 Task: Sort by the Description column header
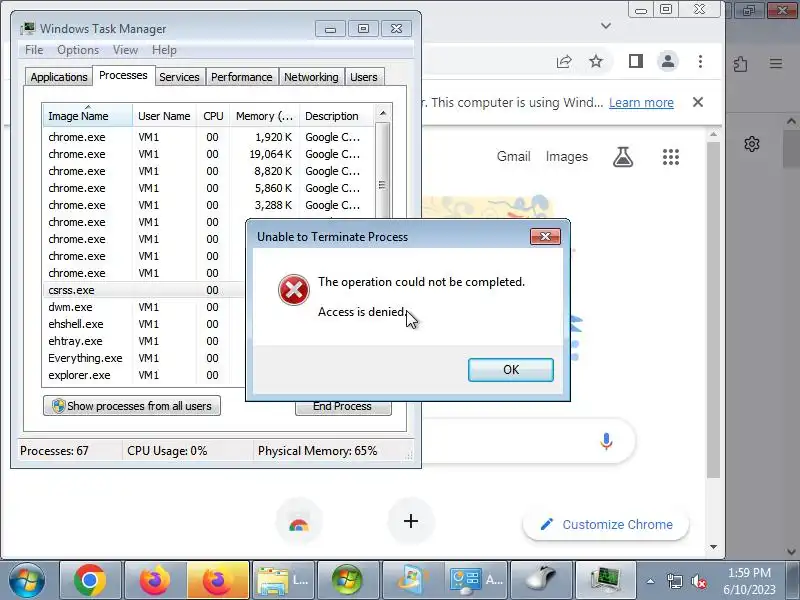pyautogui.click(x=337, y=116)
